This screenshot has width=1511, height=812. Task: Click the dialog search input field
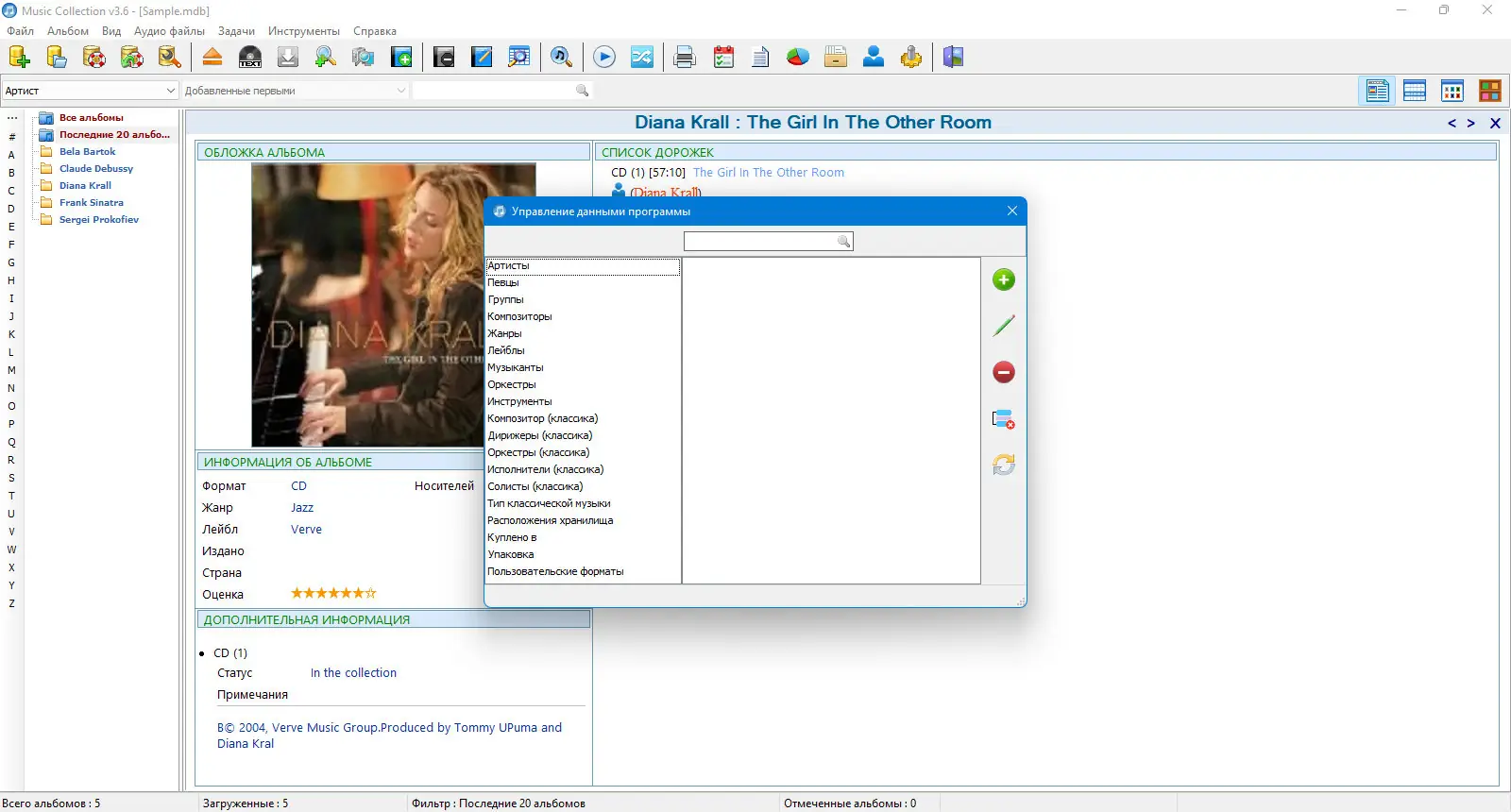[x=768, y=242]
